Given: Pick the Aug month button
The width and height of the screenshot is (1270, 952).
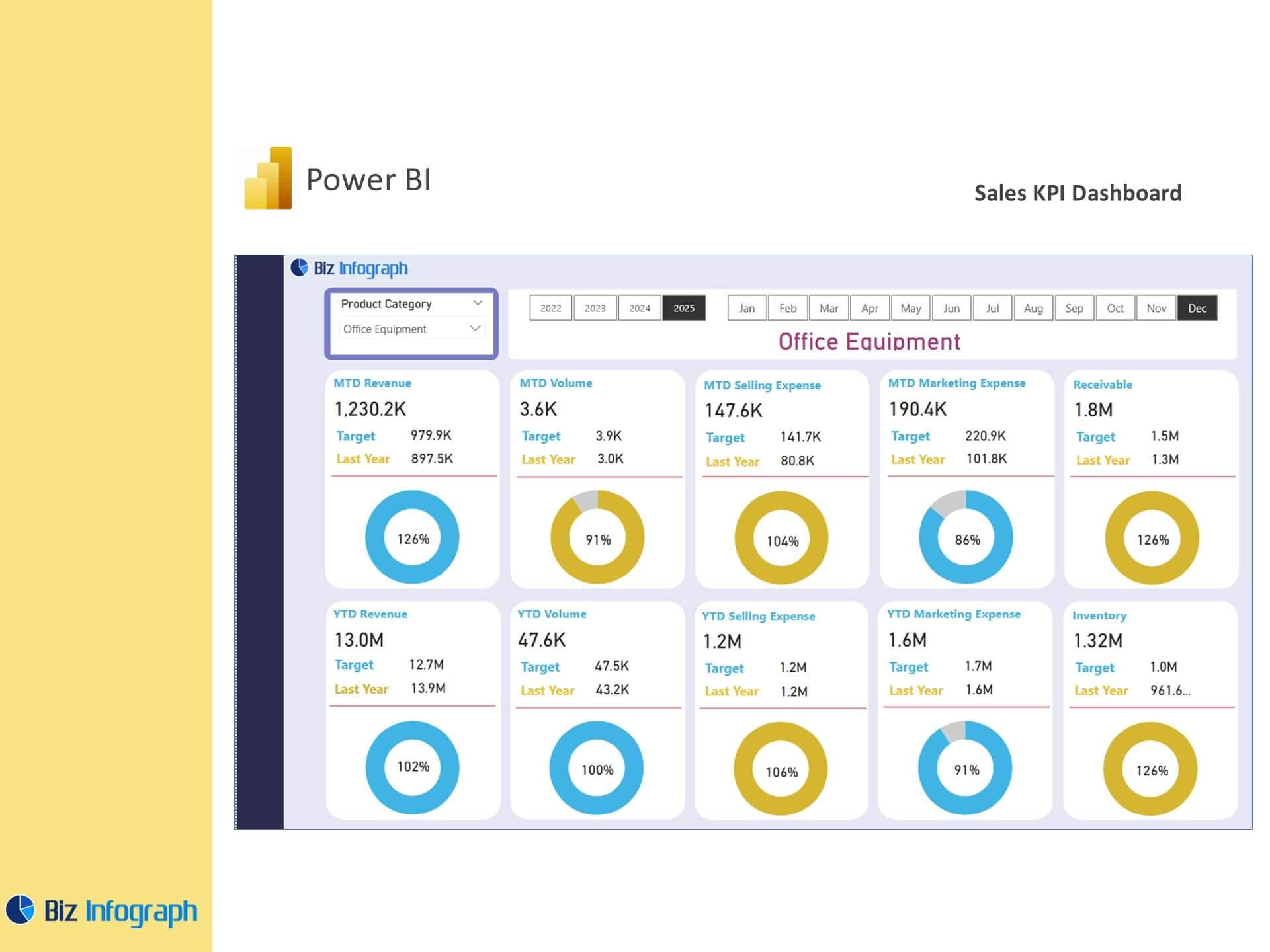Looking at the screenshot, I should point(1033,308).
